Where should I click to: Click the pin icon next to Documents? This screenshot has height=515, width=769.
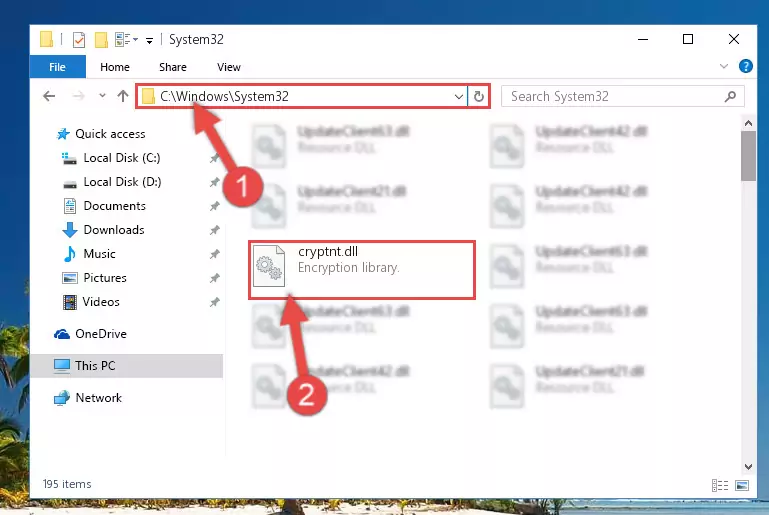click(x=214, y=206)
